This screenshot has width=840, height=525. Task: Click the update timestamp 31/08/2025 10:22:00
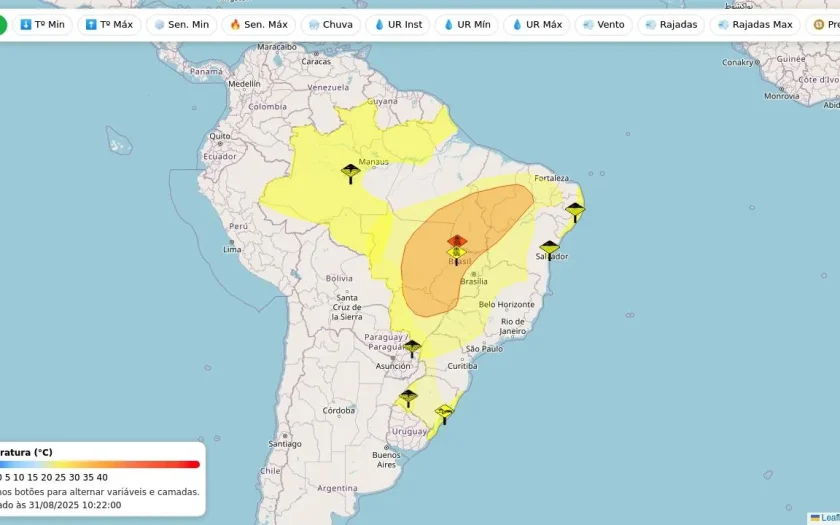[x=75, y=505]
